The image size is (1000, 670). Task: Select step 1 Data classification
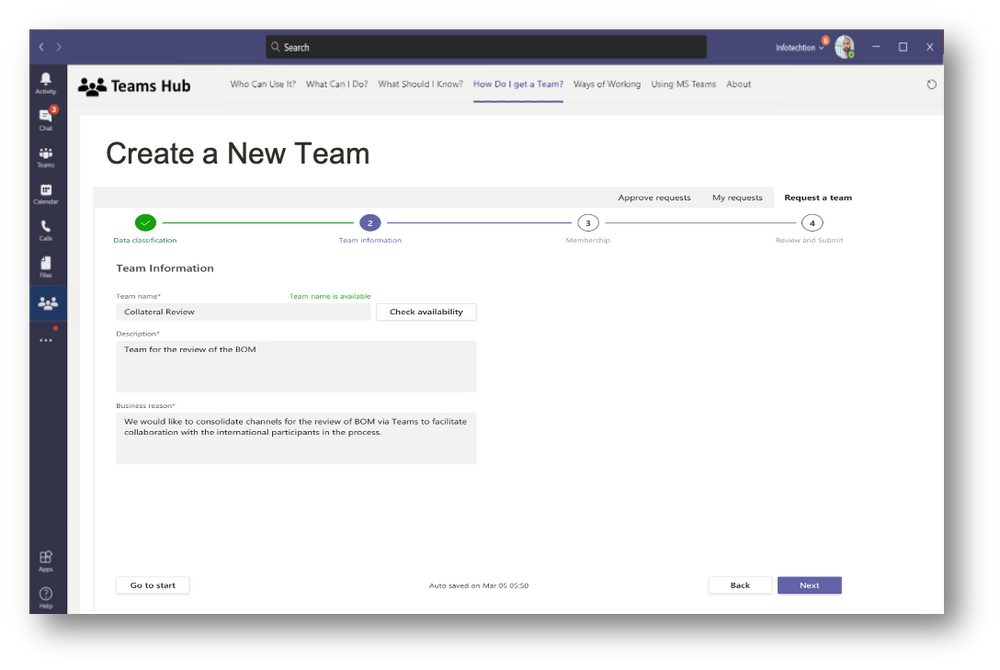tap(147, 222)
